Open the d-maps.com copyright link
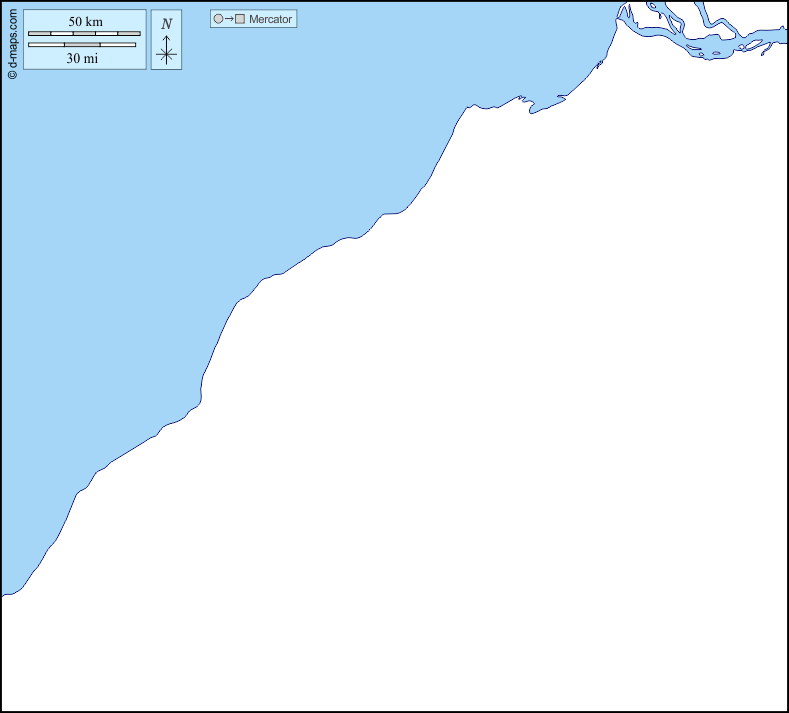 pos(12,40)
